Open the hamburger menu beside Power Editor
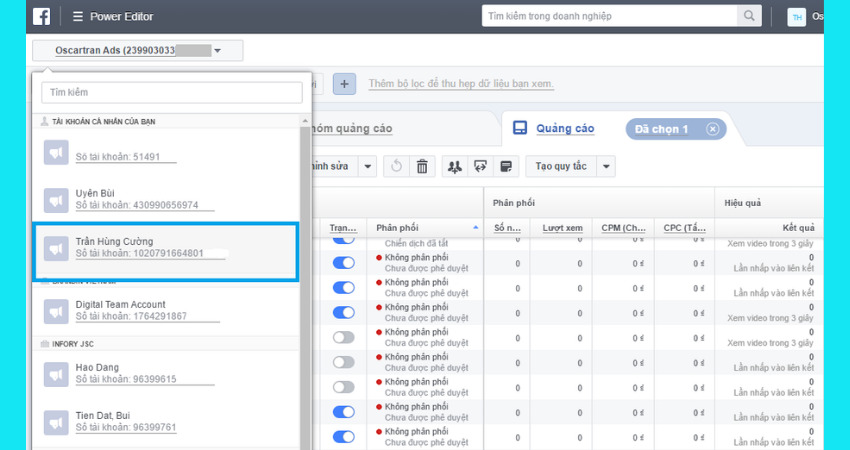 (78, 17)
